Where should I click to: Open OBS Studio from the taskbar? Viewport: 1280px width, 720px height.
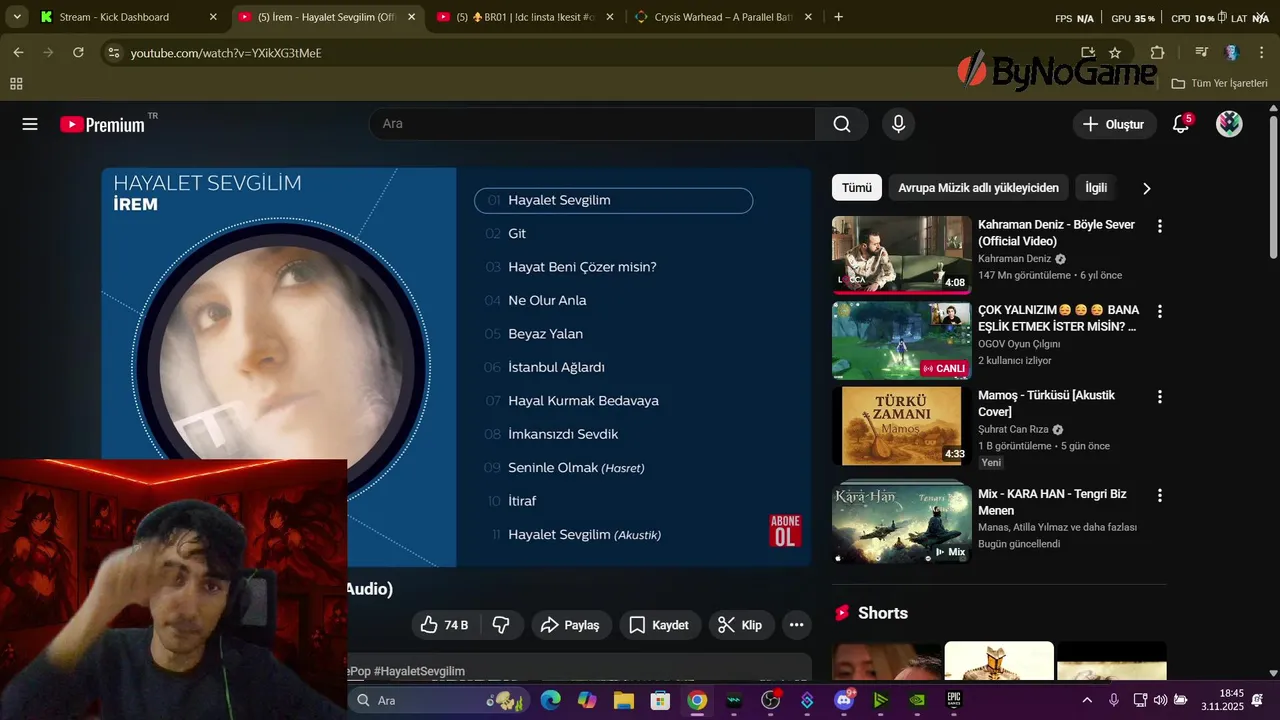point(771,700)
